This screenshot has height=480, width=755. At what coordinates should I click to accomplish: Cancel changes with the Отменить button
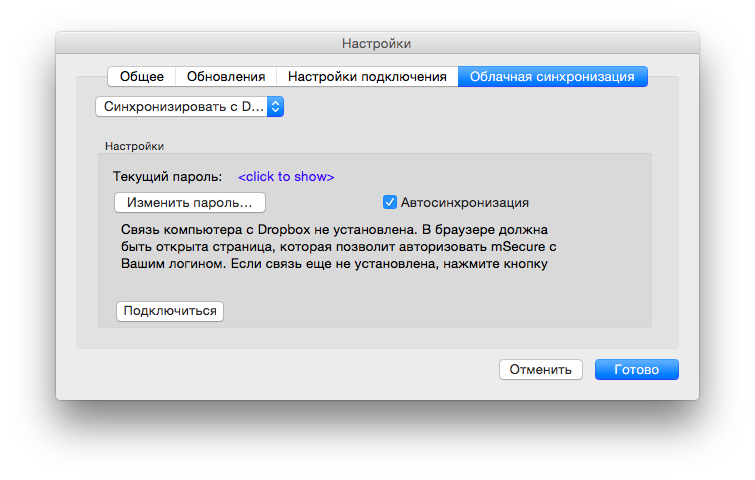click(540, 369)
